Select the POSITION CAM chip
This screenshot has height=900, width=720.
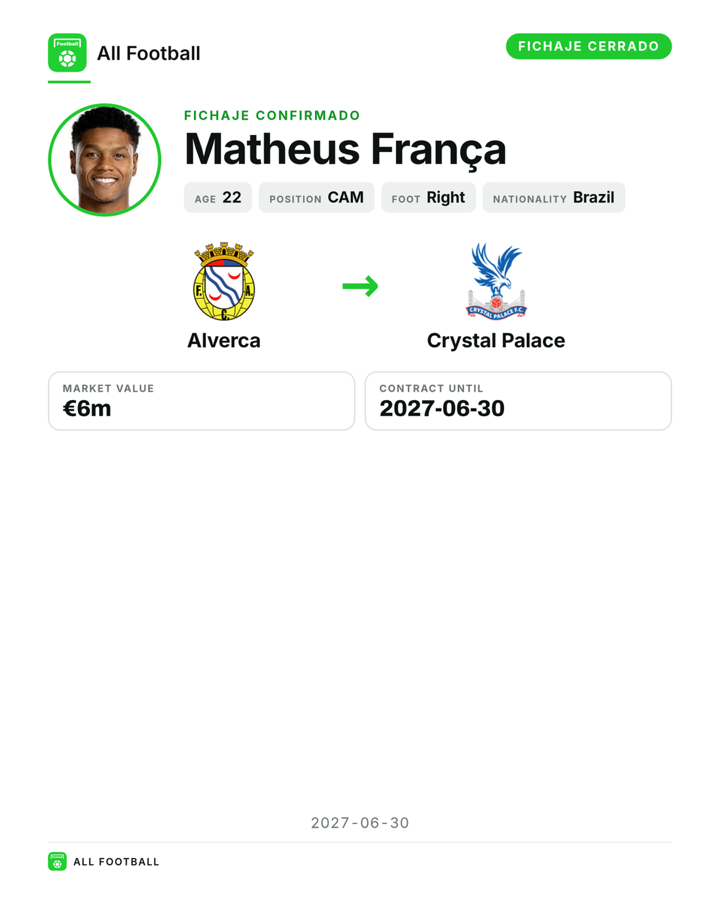[316, 197]
